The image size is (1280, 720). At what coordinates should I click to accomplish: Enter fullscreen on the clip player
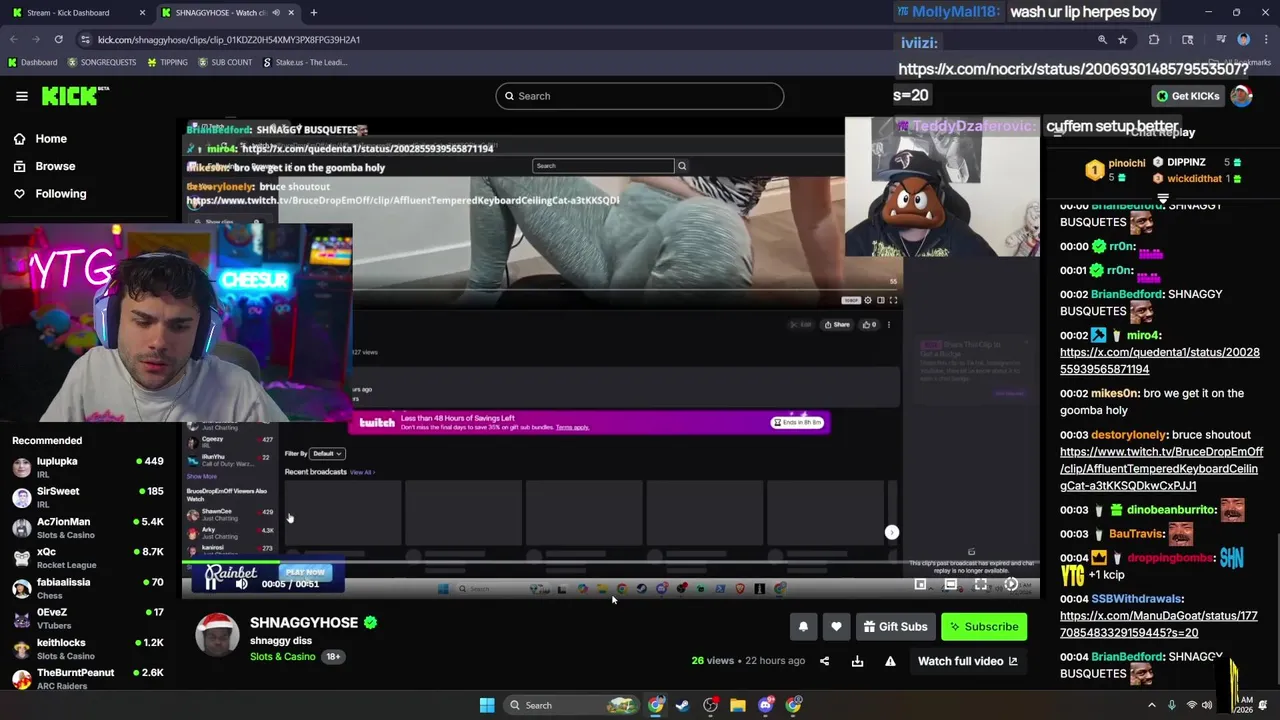pyautogui.click(x=981, y=584)
